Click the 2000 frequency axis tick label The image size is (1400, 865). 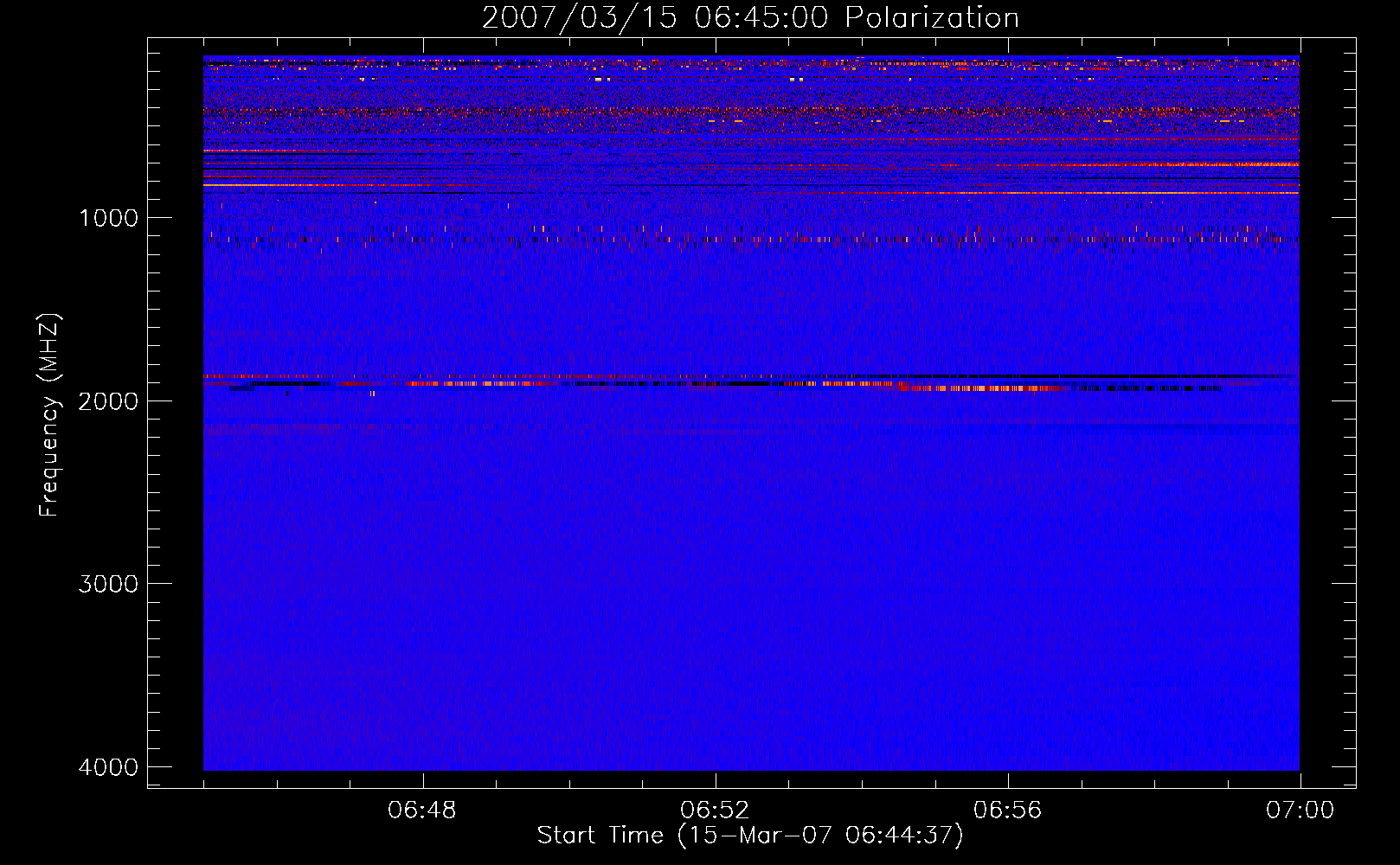108,400
